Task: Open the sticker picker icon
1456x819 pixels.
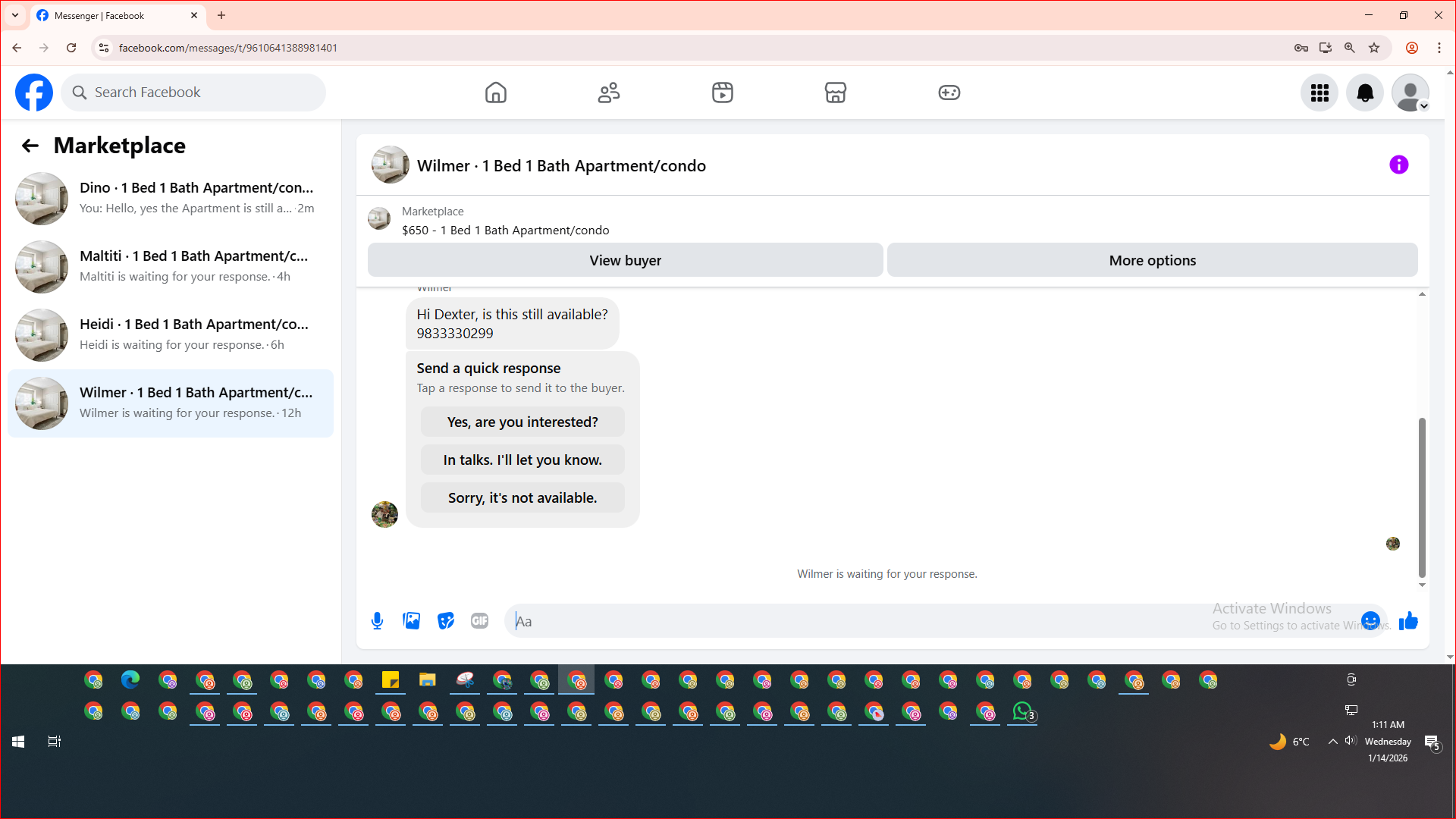Action: [446, 621]
